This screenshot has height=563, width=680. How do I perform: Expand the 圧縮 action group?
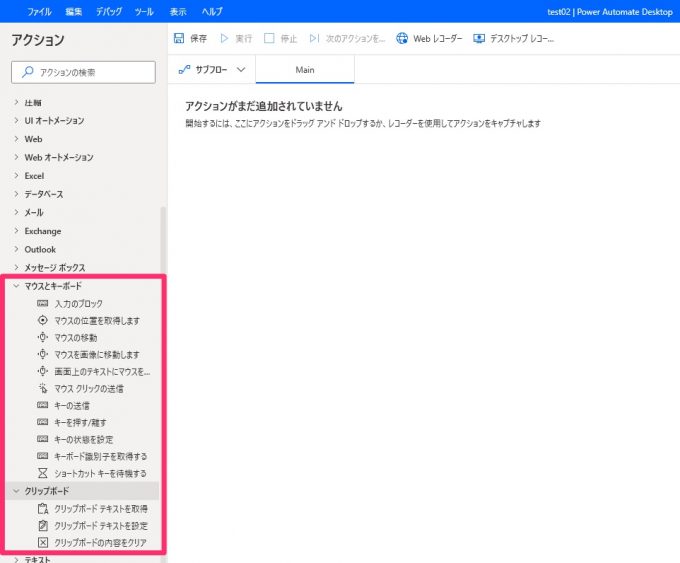[16, 102]
